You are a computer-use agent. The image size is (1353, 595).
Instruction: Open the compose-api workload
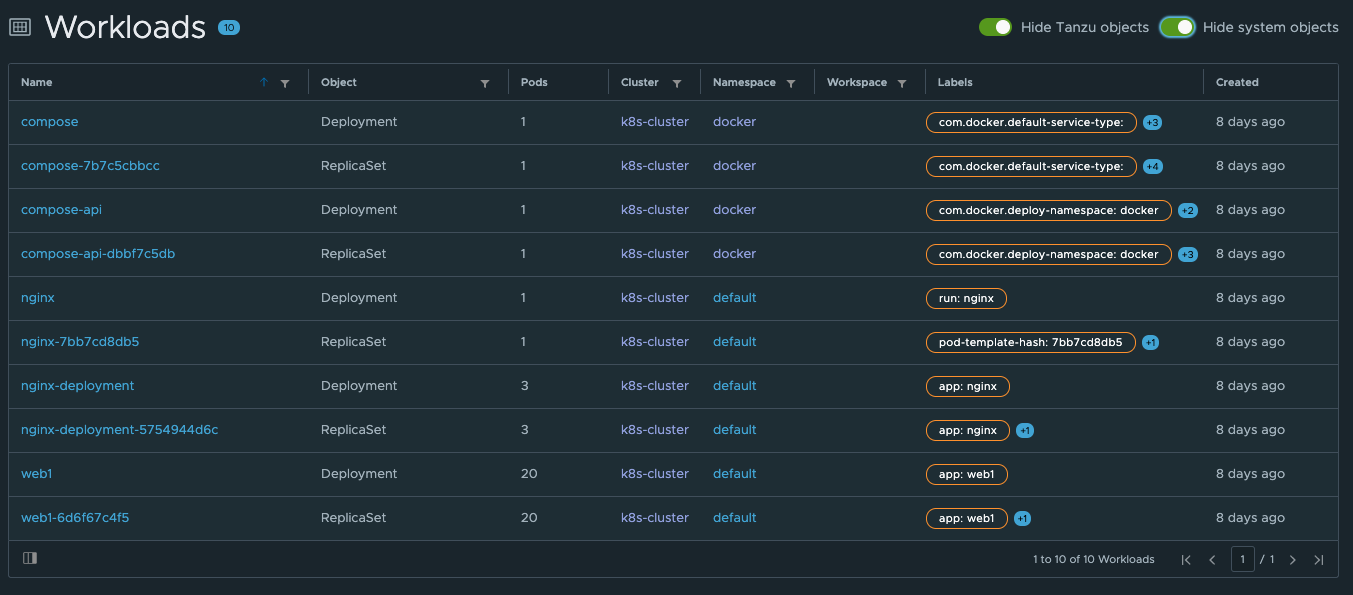[x=61, y=210]
